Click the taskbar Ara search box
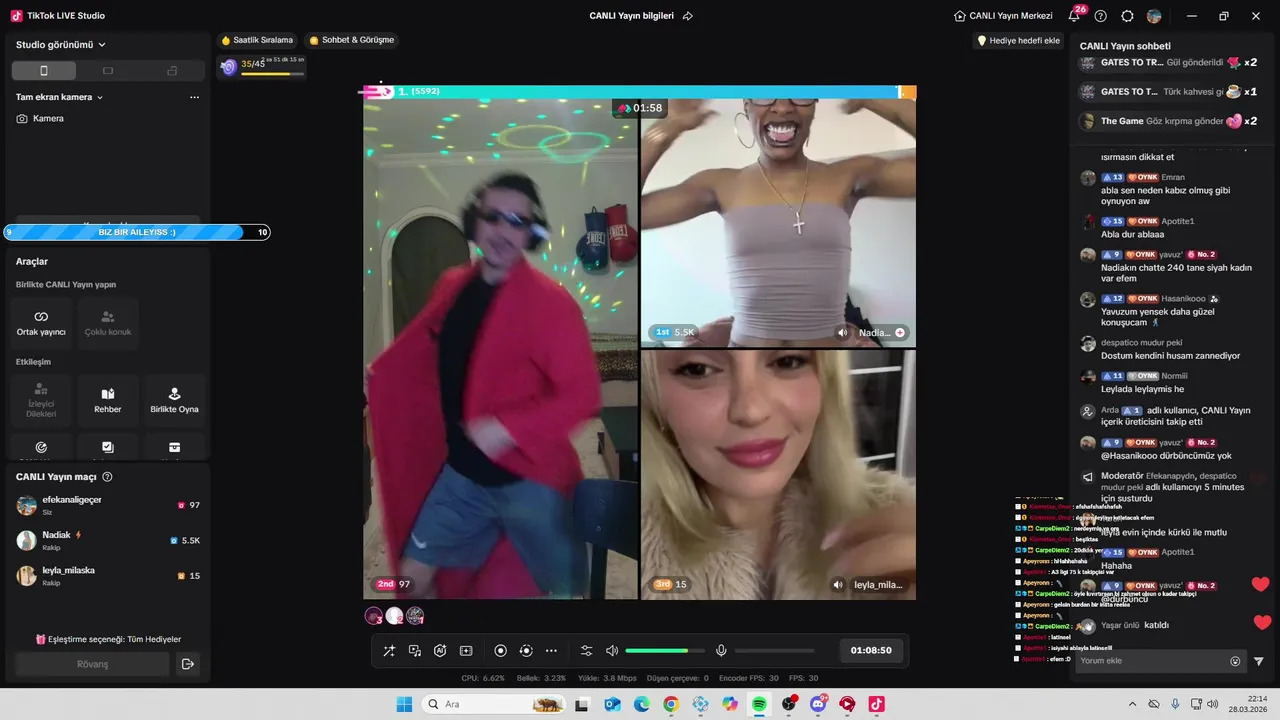1280x720 pixels. click(494, 704)
